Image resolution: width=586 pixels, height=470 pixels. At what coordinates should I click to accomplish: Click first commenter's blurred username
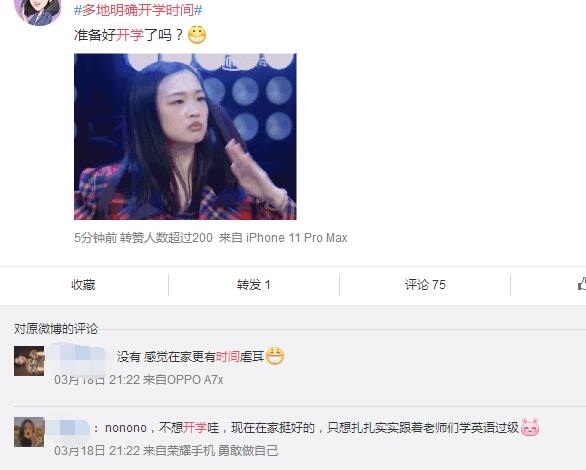tap(80, 359)
